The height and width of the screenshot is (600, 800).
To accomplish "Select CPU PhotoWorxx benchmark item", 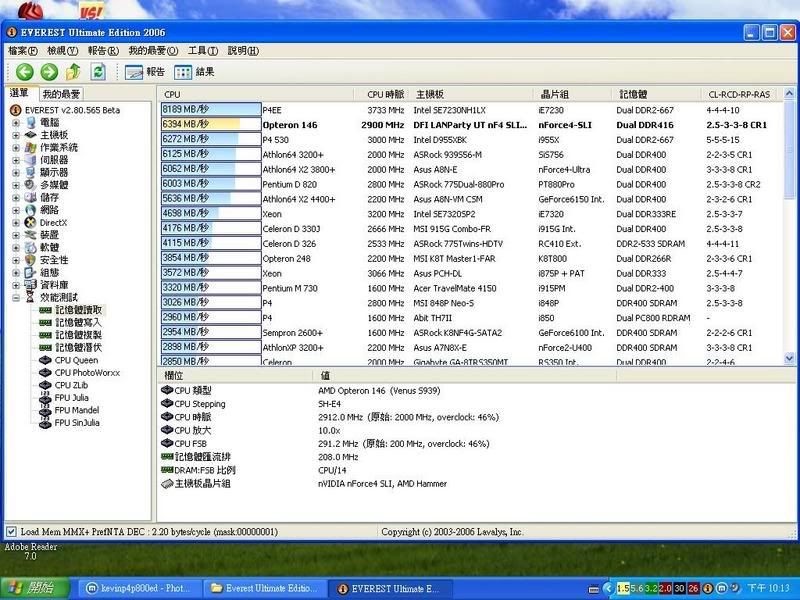I will coord(86,373).
